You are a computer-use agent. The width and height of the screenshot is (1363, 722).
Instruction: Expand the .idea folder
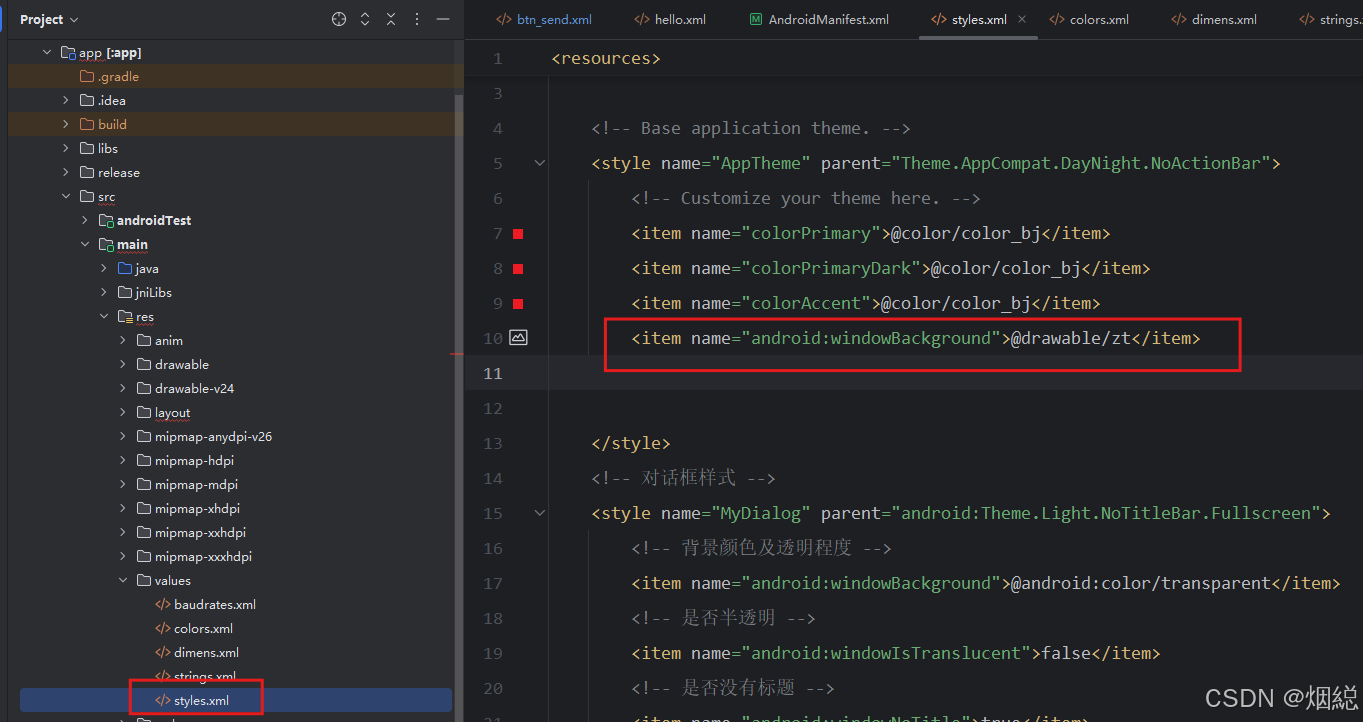(x=66, y=100)
